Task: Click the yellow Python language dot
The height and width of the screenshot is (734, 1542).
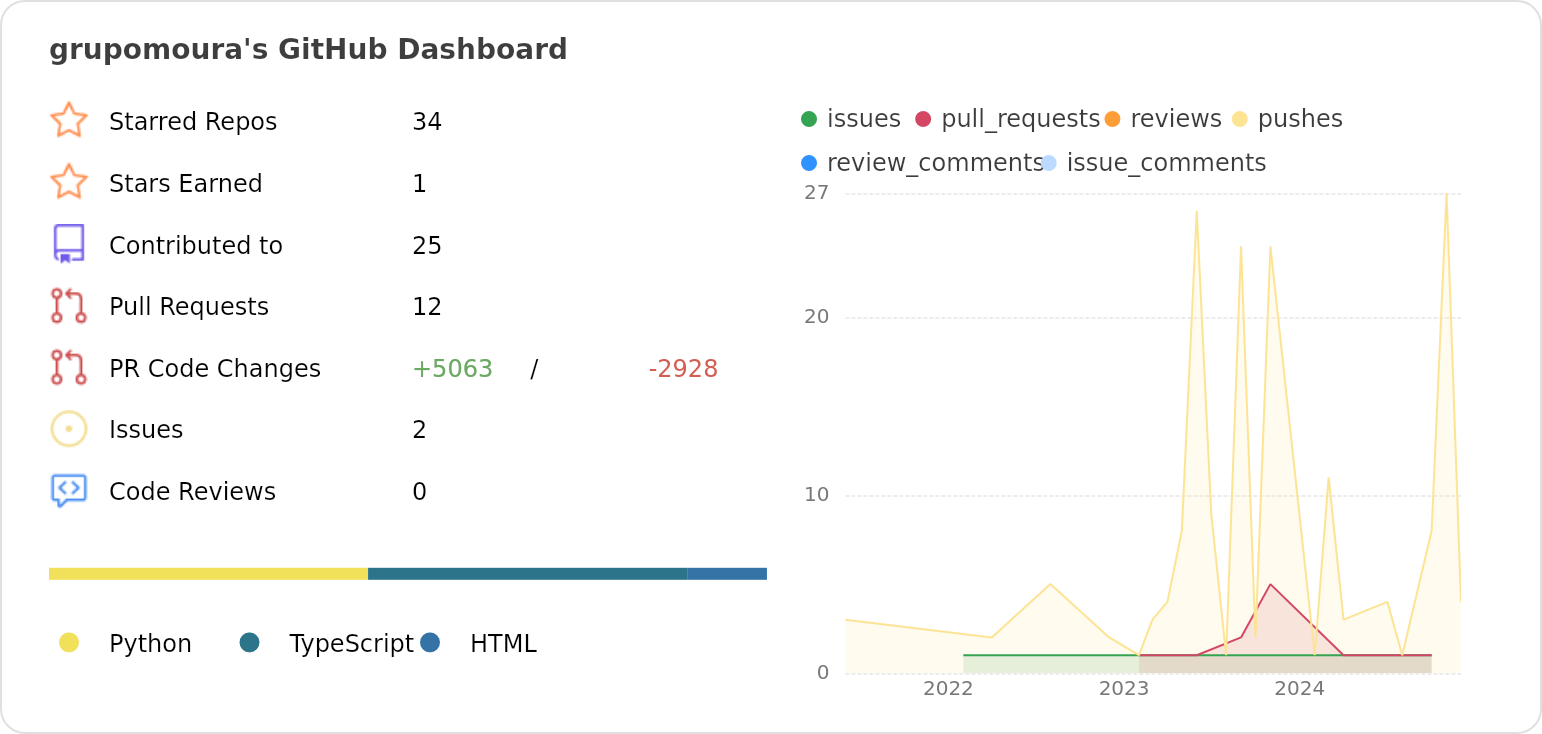Action: click(x=69, y=643)
